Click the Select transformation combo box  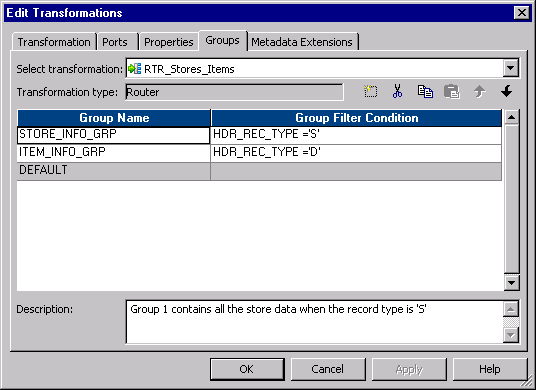click(322, 68)
